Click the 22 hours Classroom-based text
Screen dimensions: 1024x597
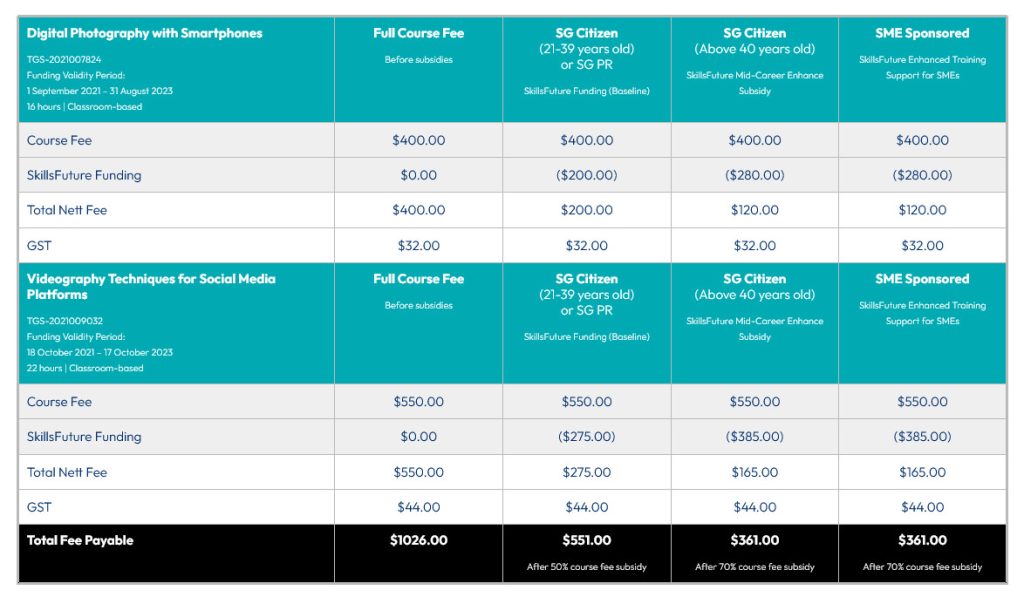pos(85,368)
